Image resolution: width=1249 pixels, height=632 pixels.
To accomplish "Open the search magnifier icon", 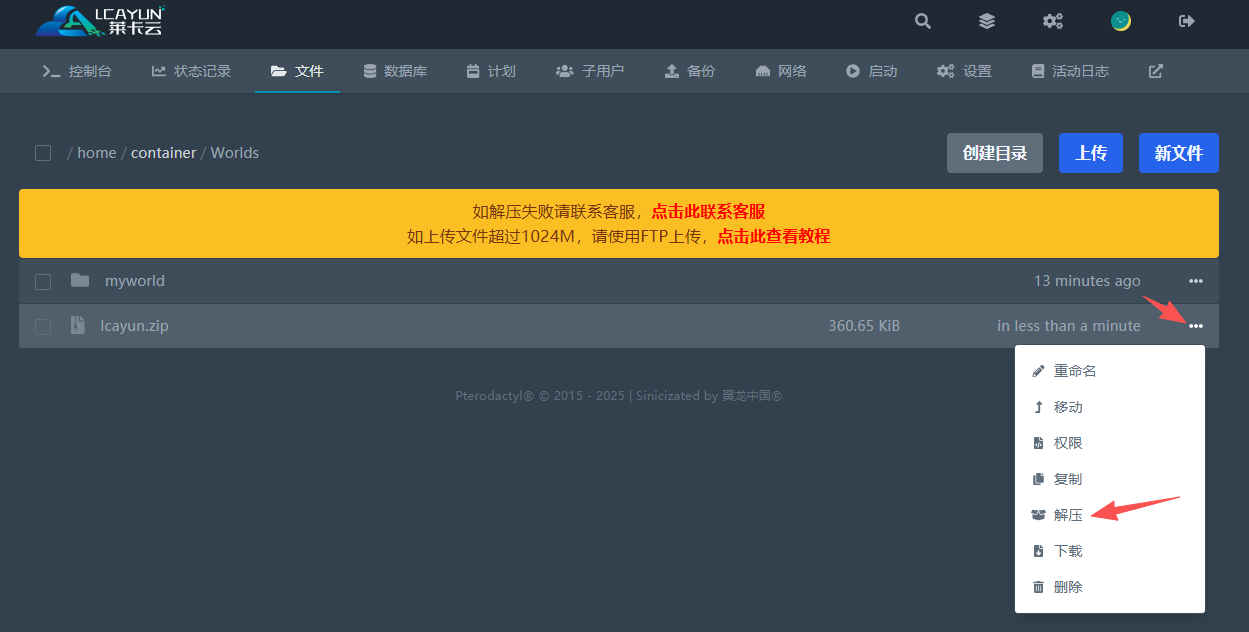I will (923, 21).
